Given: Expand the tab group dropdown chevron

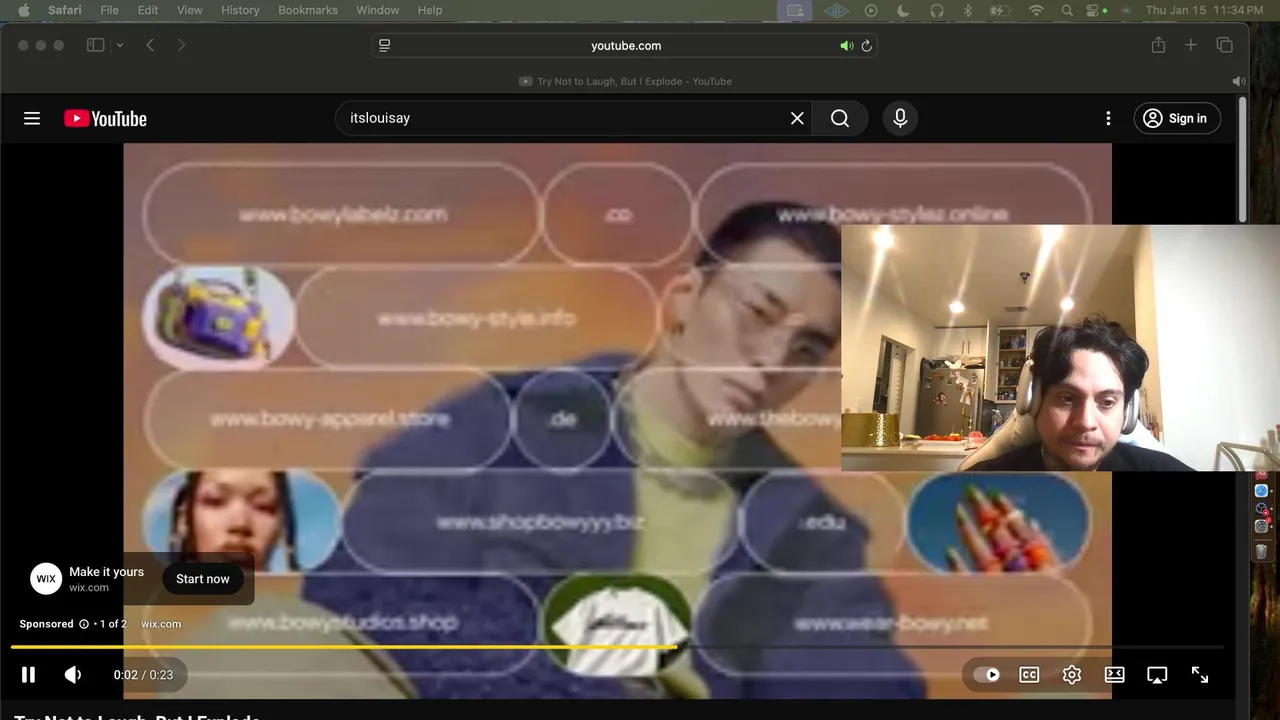Looking at the screenshot, I should click(120, 45).
